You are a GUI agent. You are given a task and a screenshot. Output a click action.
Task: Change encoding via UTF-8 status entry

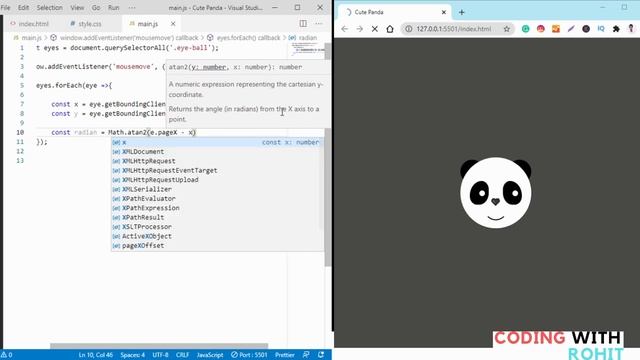[160, 355]
